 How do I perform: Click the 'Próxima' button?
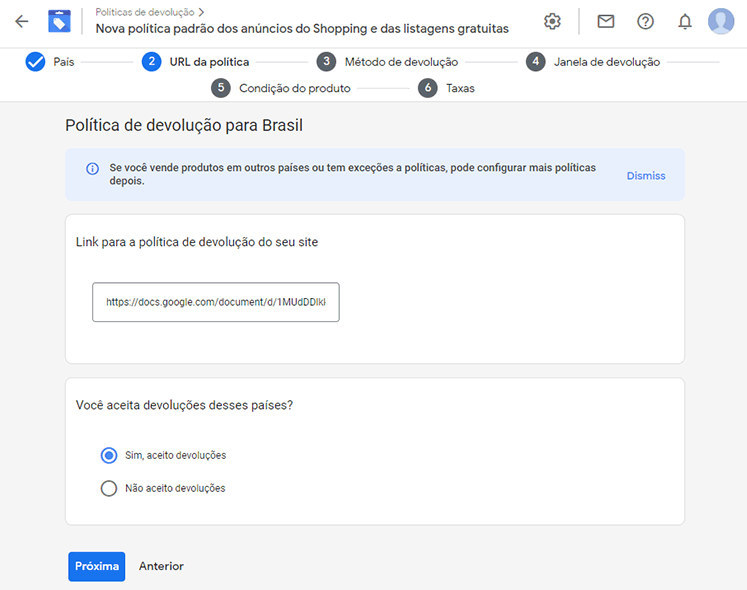pyautogui.click(x=97, y=566)
